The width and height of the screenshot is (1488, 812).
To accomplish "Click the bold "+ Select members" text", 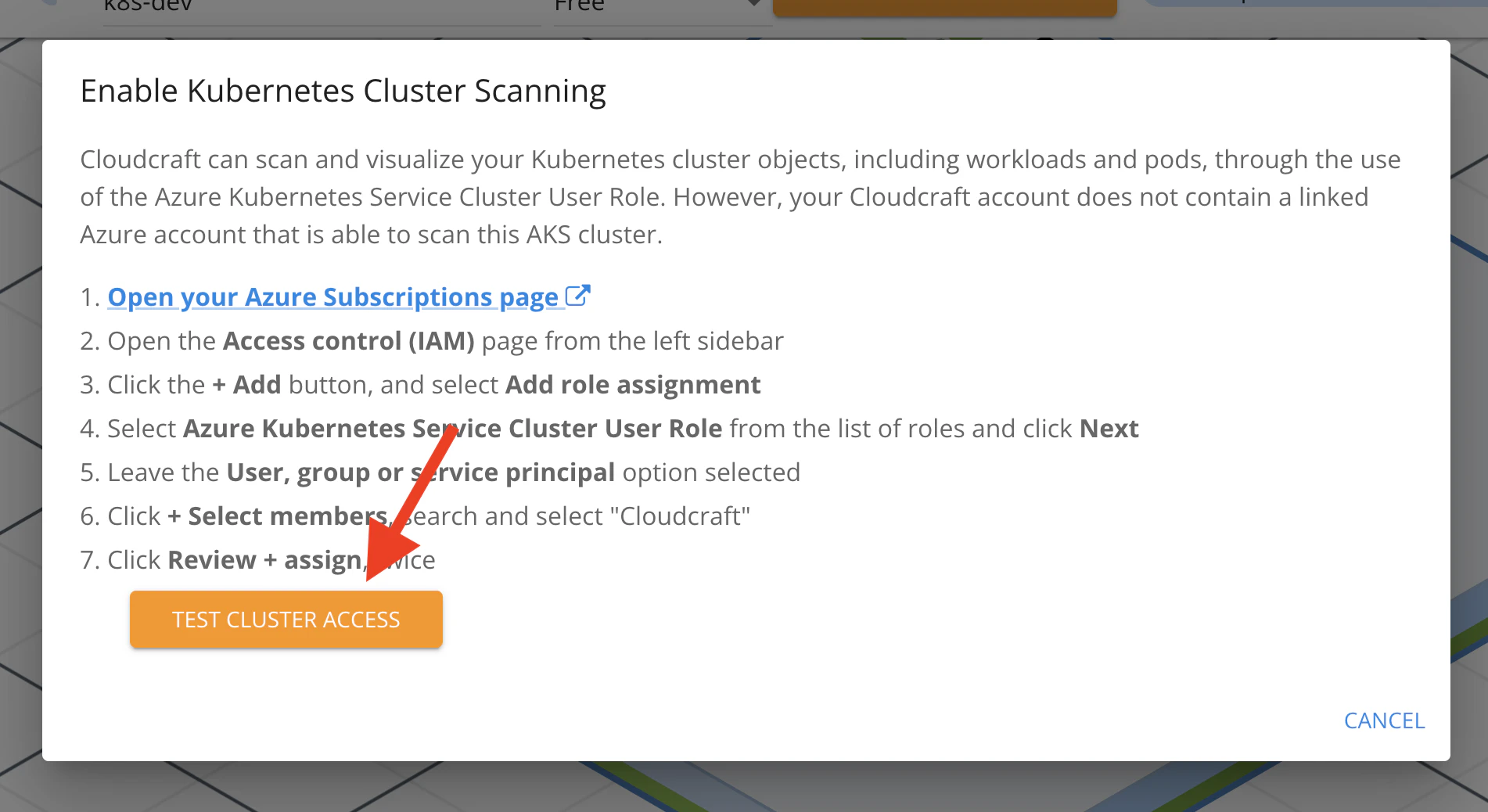I will (x=278, y=516).
